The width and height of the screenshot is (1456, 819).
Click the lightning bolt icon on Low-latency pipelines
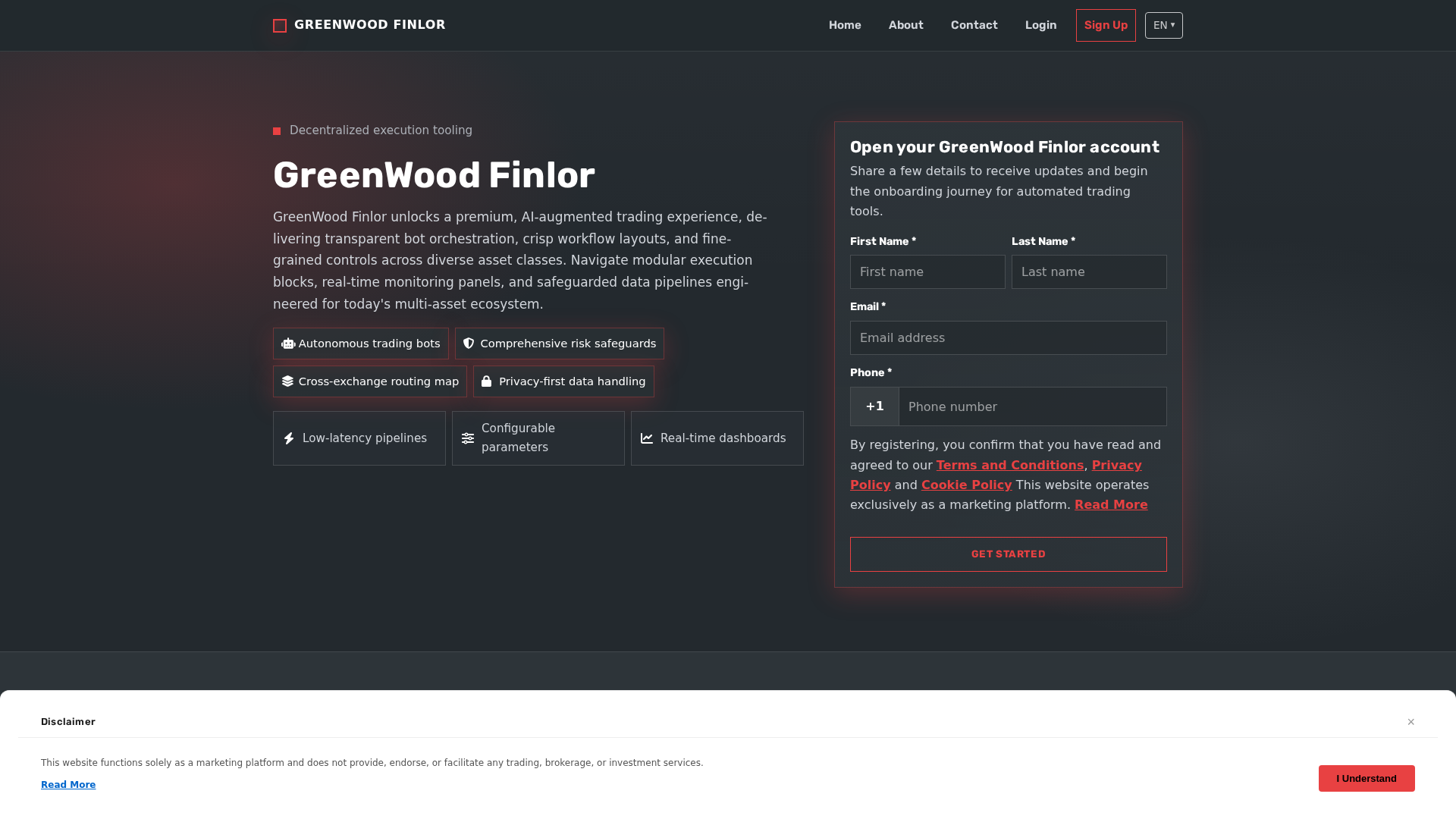click(289, 438)
